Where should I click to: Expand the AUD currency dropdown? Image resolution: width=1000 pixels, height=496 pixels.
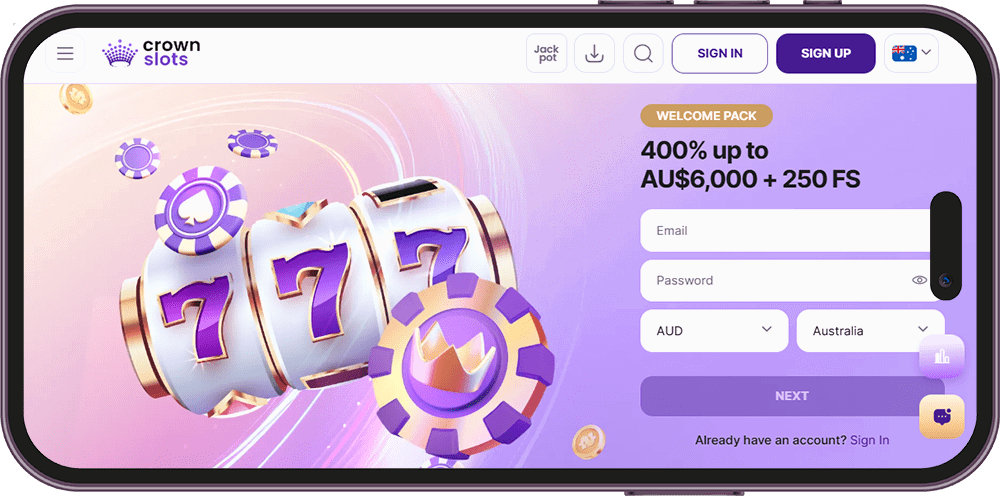(x=714, y=331)
